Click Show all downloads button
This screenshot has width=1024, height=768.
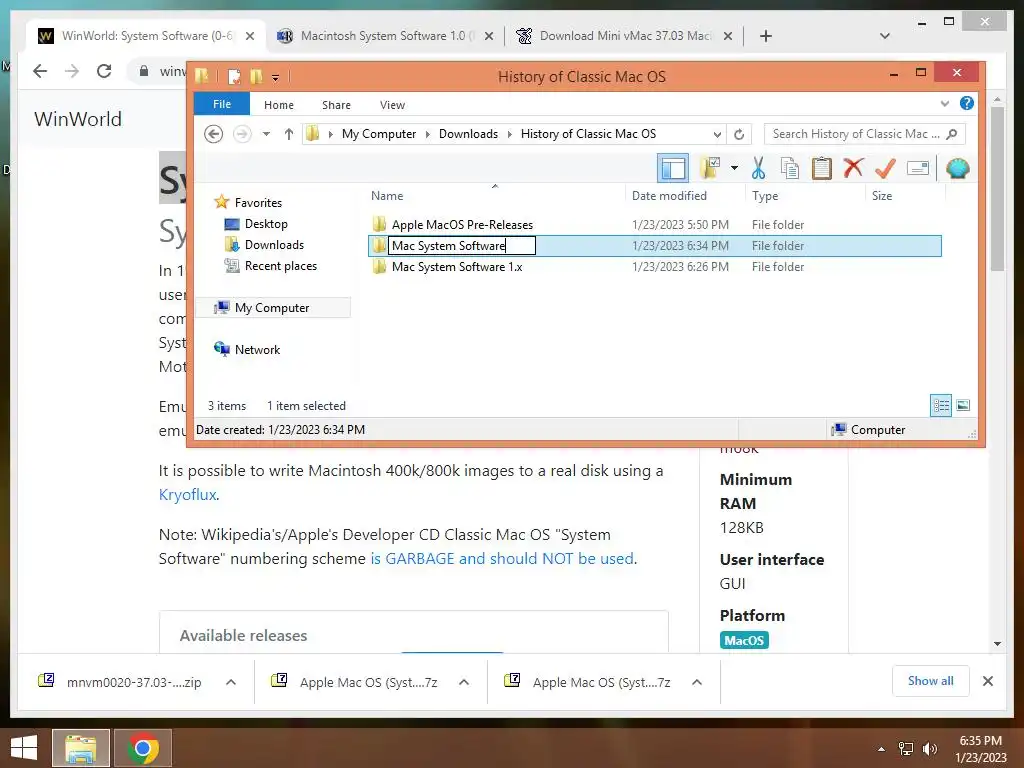931,681
